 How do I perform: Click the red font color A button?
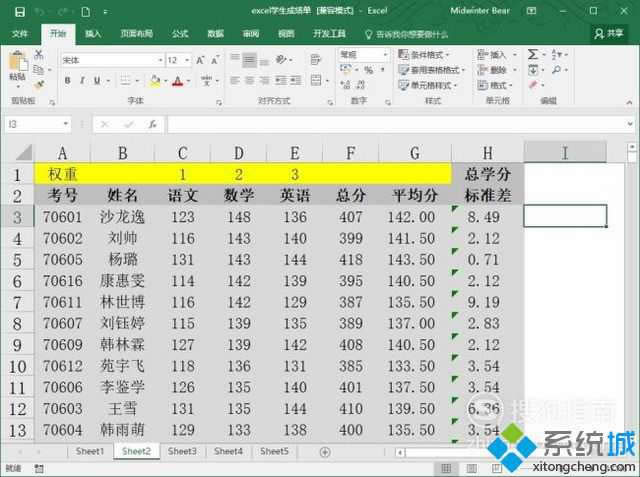178,81
